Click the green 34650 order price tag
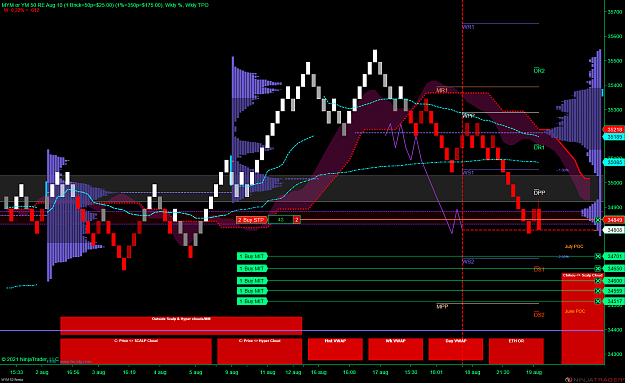This screenshot has width=625, height=383. pos(613,269)
